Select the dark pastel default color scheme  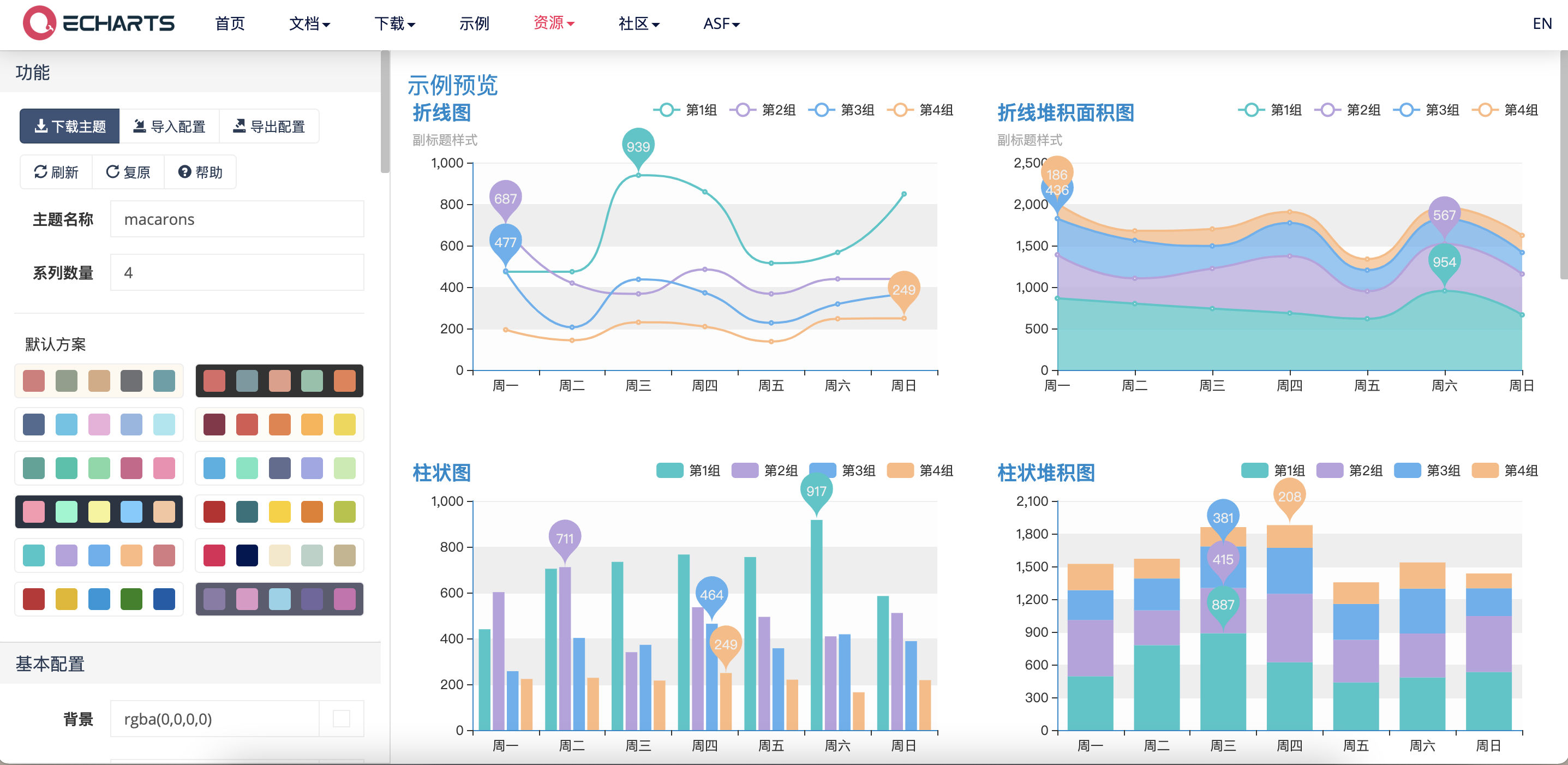coord(99,512)
